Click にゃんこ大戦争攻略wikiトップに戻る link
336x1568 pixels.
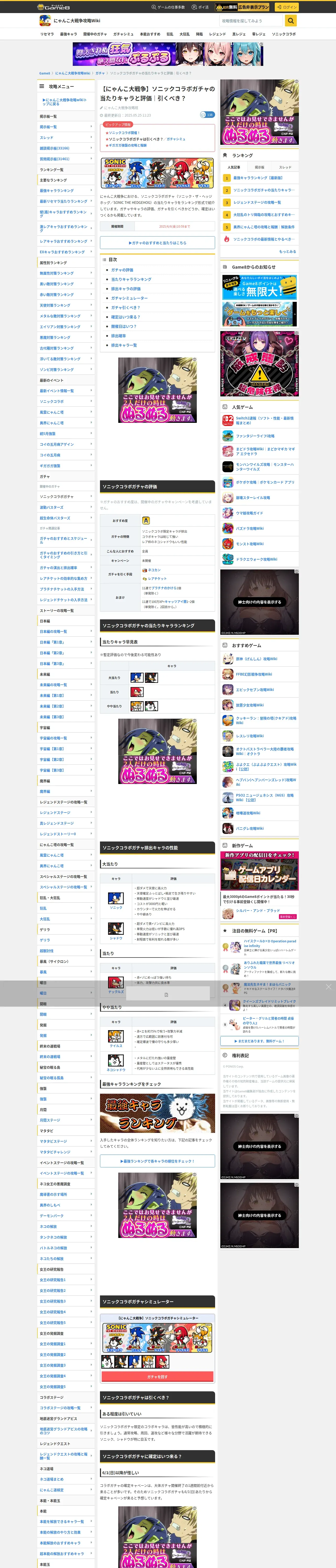click(x=65, y=102)
